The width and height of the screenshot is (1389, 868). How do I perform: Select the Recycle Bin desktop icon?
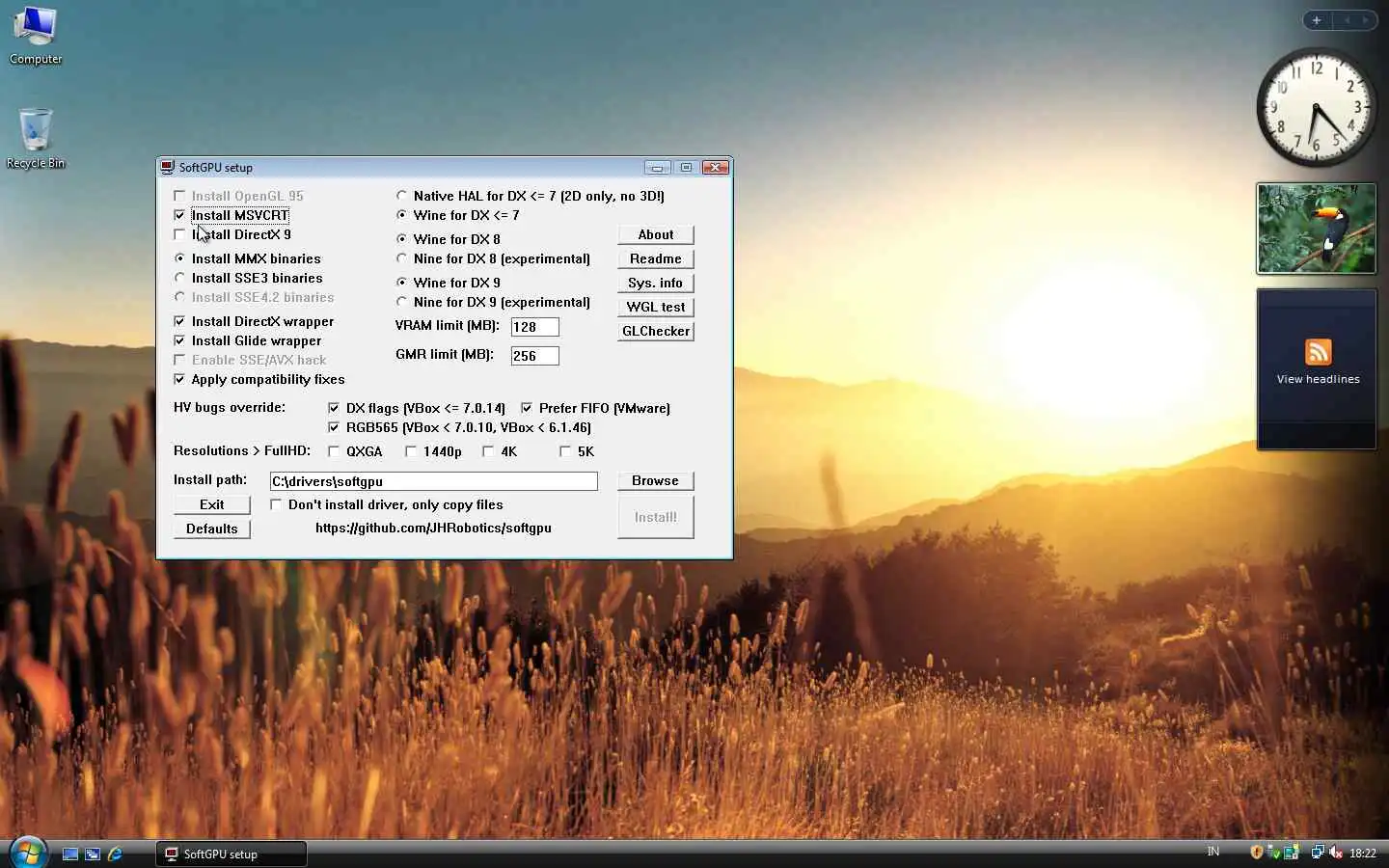[x=36, y=138]
